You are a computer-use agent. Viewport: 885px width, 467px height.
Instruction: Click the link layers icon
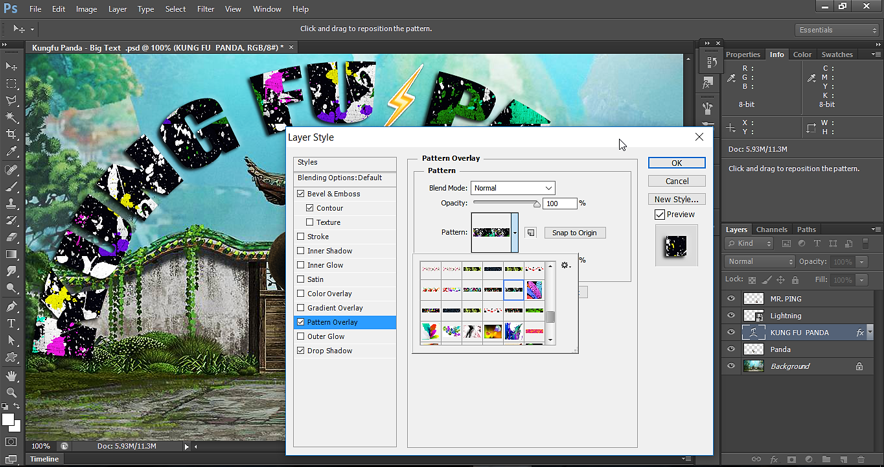point(756,460)
